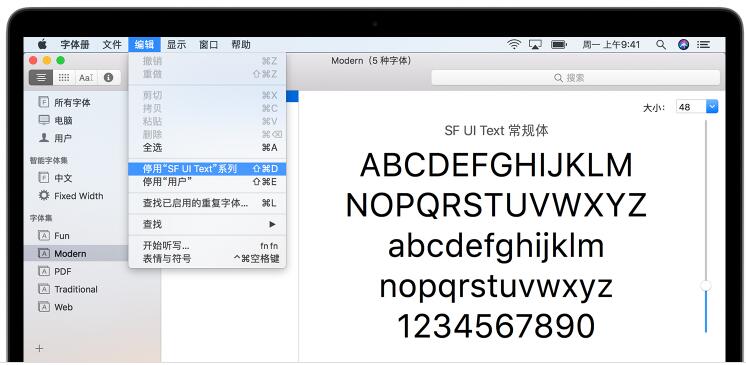Image resolution: width=746 pixels, height=365 pixels.
Task: Choose 查找已启用的重复字体 menu item
Action: pos(207,203)
